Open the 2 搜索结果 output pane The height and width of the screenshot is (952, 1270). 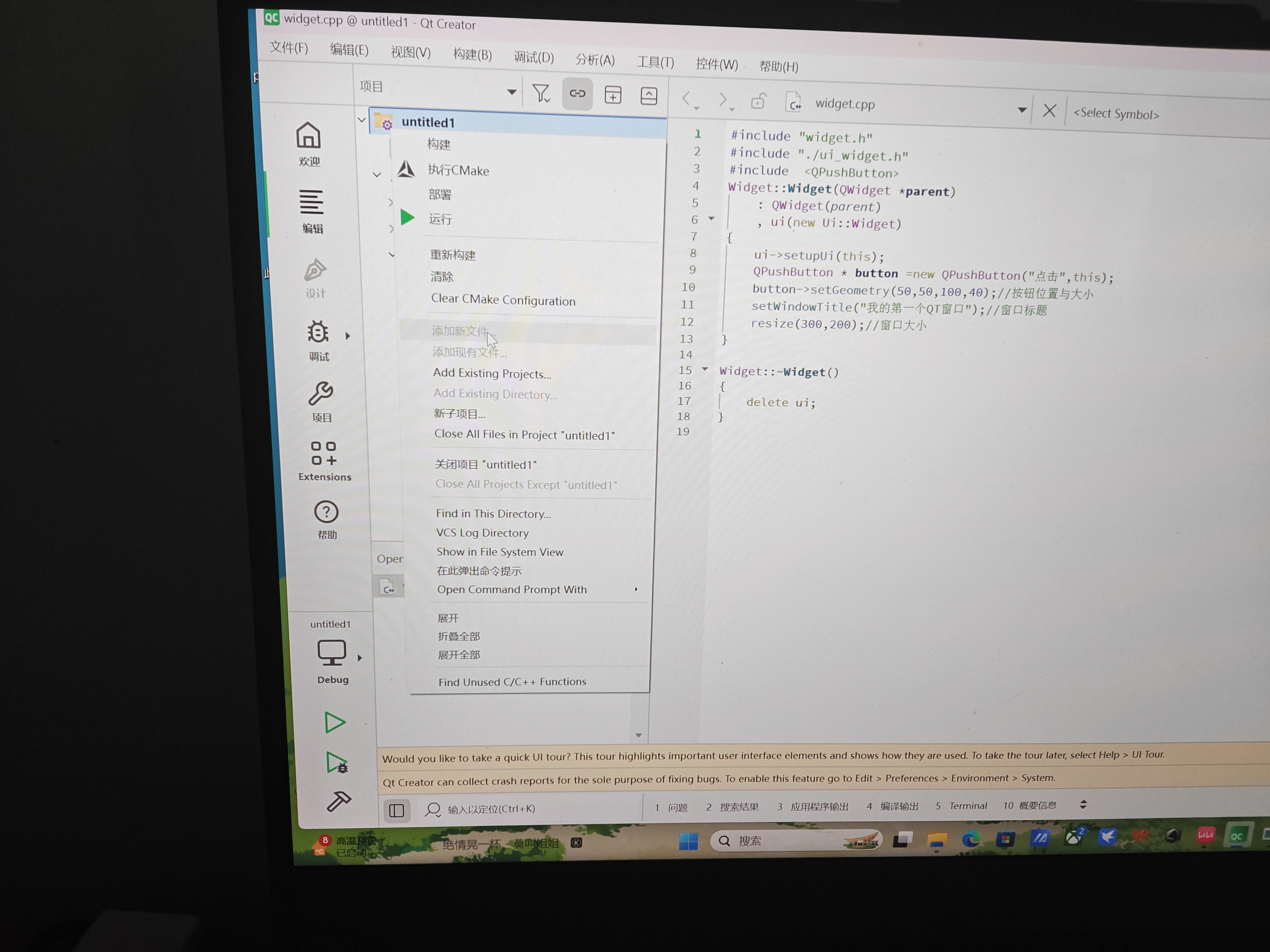click(732, 807)
